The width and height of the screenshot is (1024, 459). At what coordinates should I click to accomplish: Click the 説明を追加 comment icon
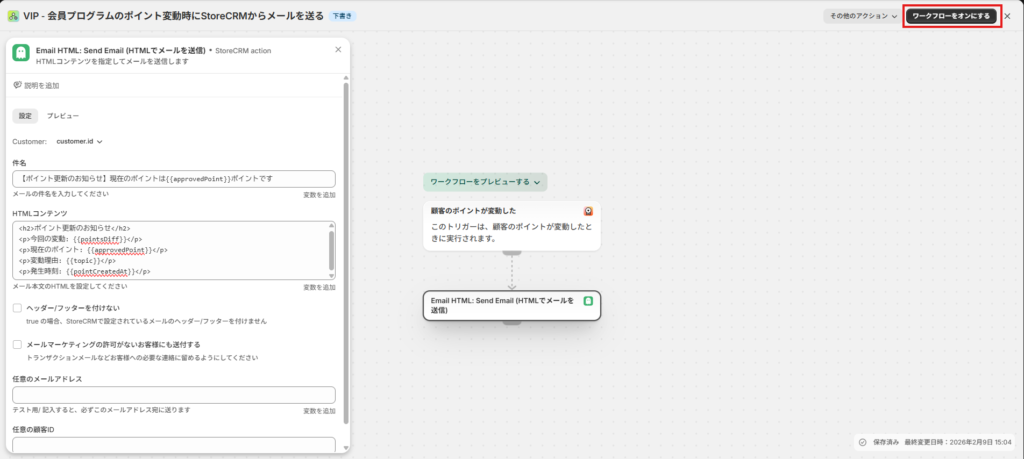tap(17, 86)
